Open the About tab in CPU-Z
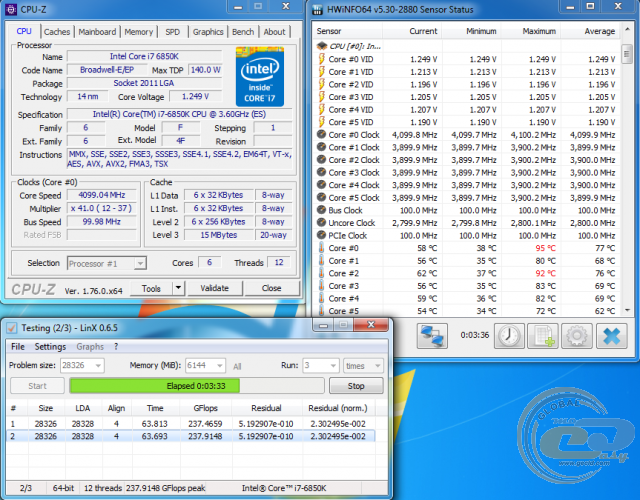The width and height of the screenshot is (640, 500). coord(274,32)
